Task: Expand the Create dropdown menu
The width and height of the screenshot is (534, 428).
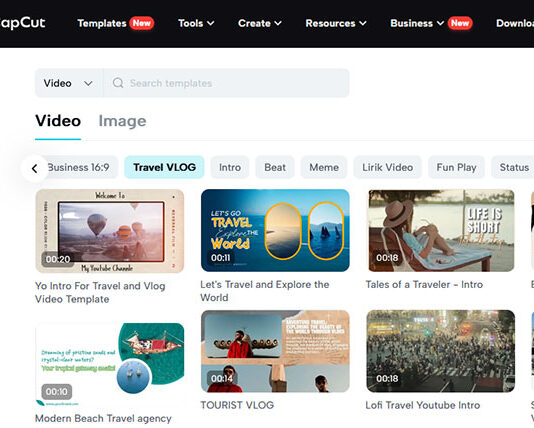Action: tap(260, 23)
